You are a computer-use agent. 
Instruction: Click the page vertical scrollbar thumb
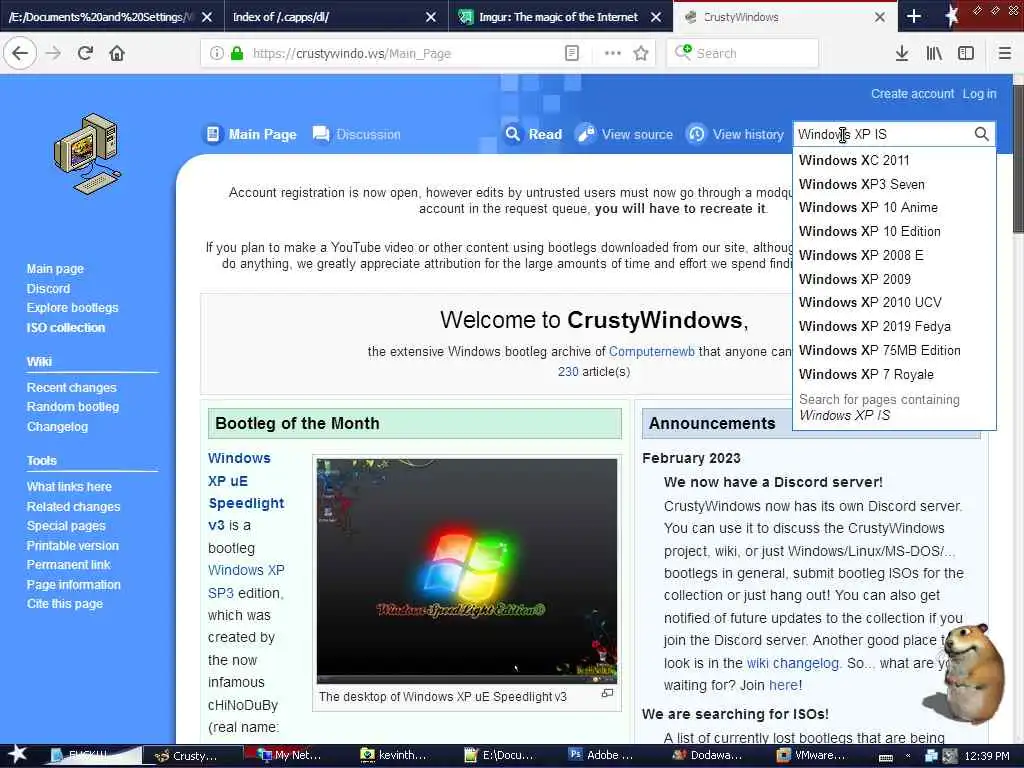click(x=1018, y=157)
